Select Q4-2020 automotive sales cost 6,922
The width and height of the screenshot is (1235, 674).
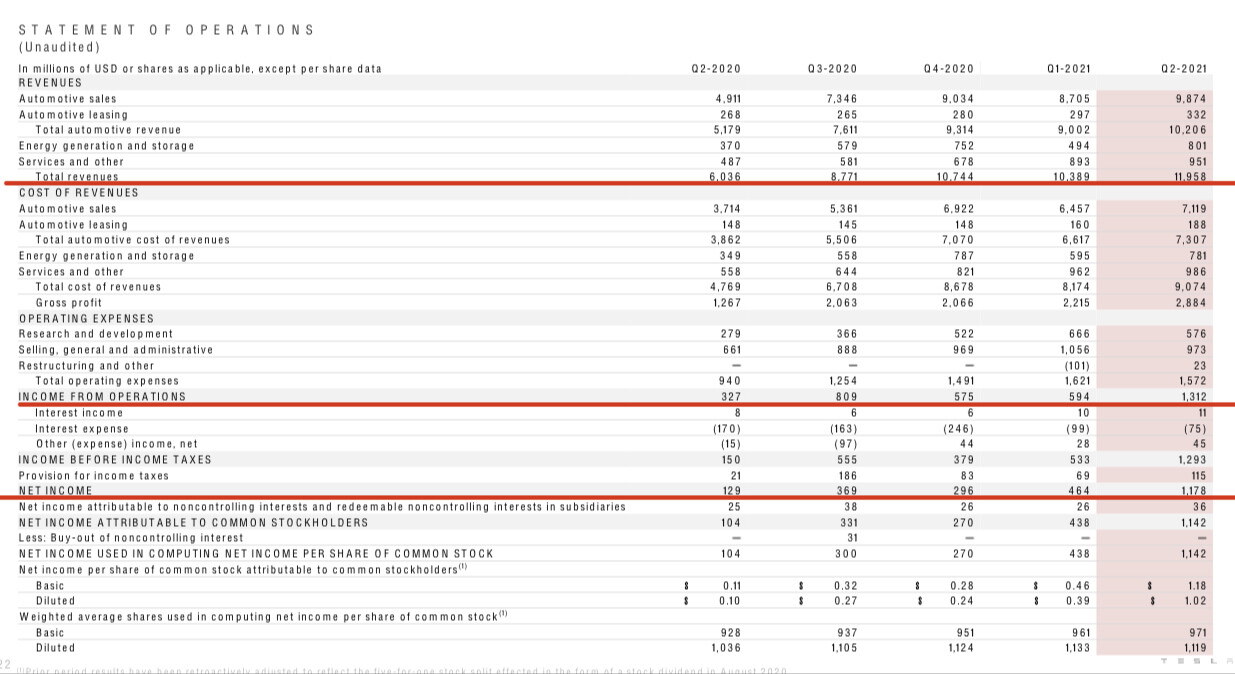[958, 209]
